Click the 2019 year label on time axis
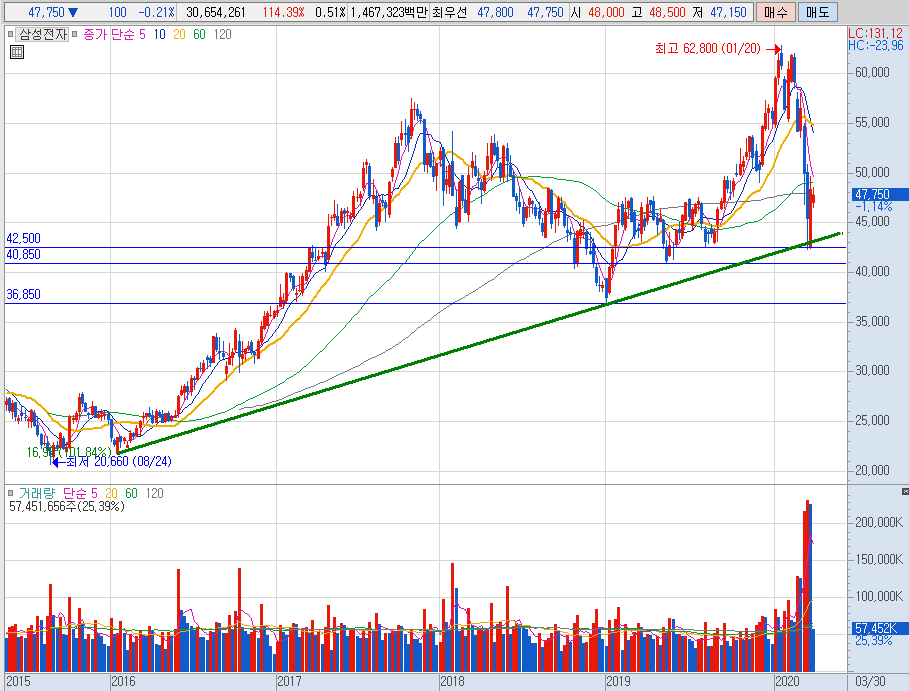The height and width of the screenshot is (691, 909). point(619,681)
